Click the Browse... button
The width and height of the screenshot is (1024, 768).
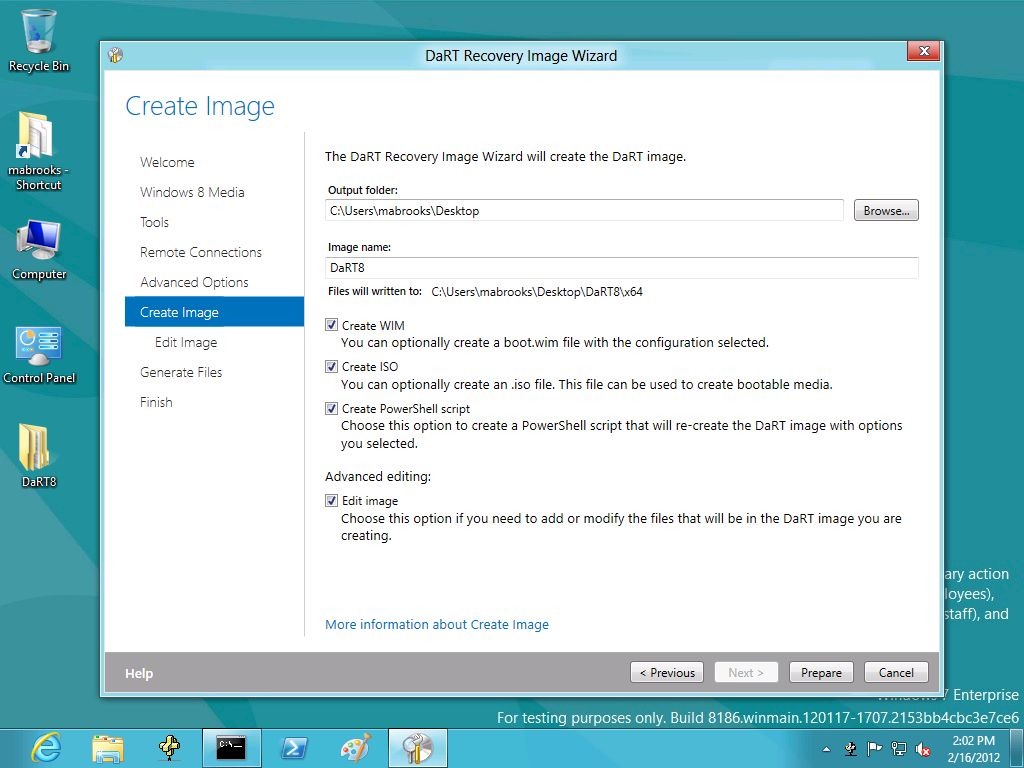[886, 210]
